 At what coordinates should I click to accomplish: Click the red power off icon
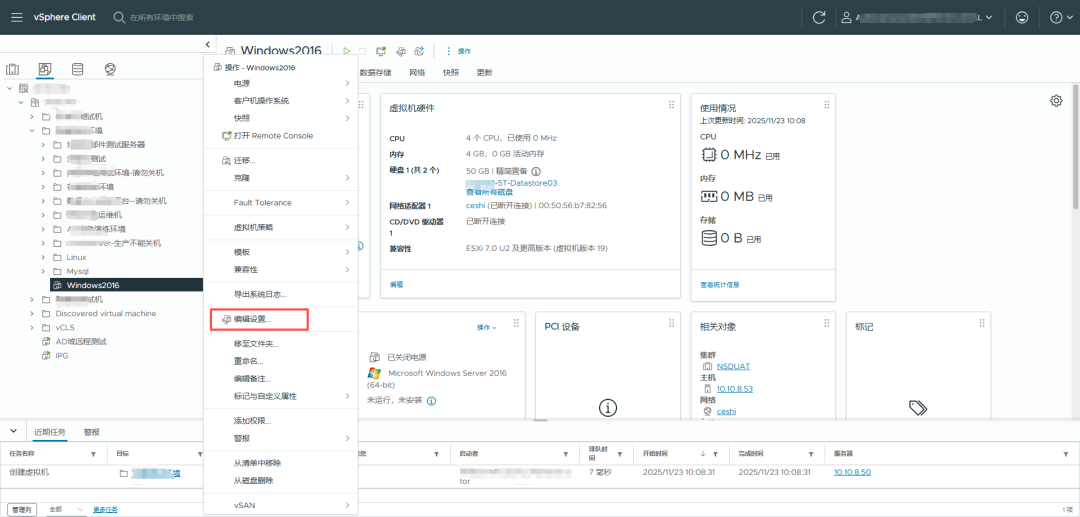363,51
